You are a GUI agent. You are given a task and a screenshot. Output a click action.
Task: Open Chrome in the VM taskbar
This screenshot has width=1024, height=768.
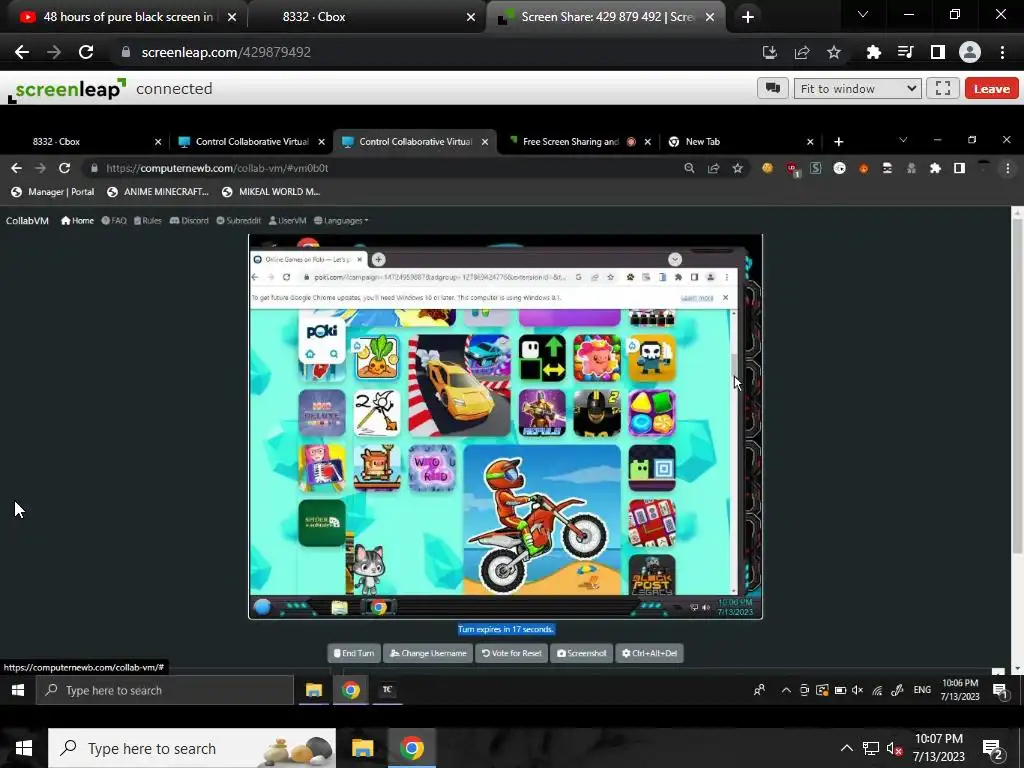(x=378, y=607)
